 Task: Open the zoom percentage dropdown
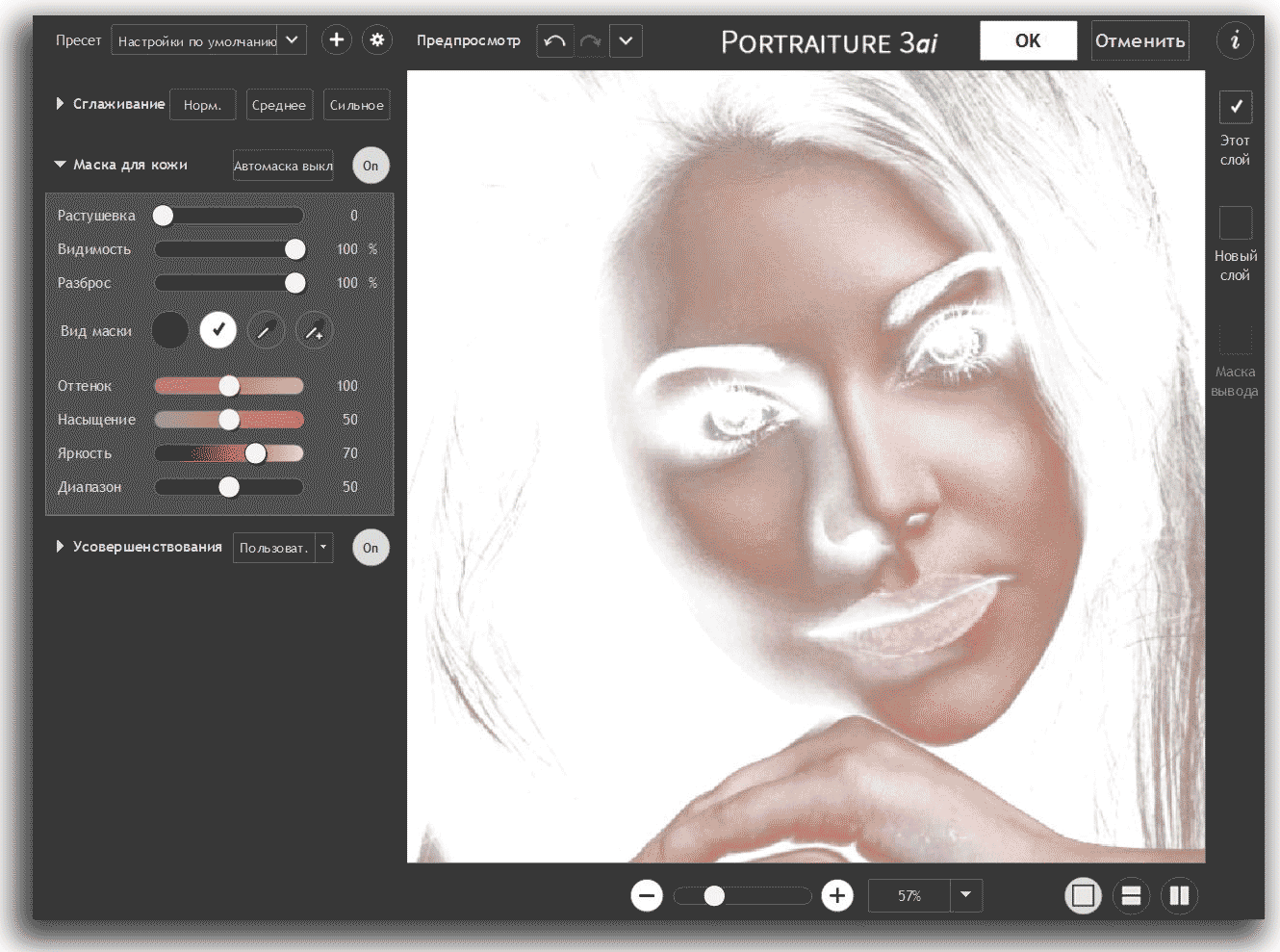(965, 895)
